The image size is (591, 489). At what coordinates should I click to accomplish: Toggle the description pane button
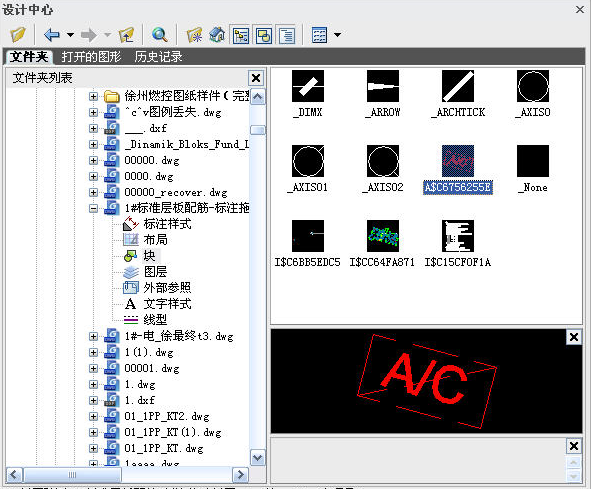(287, 35)
